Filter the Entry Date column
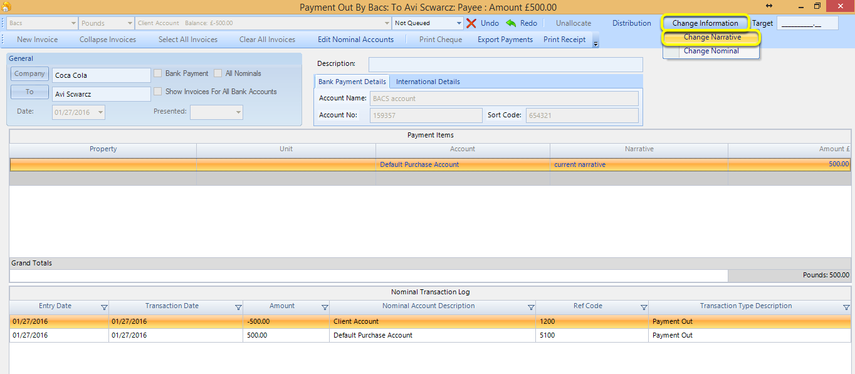Image resolution: width=855 pixels, height=374 pixels. click(104, 307)
